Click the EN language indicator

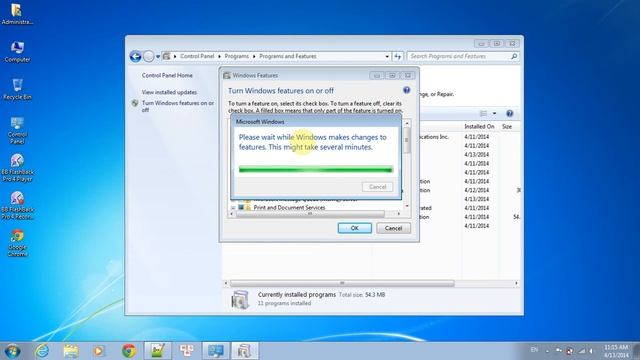[x=534, y=350]
